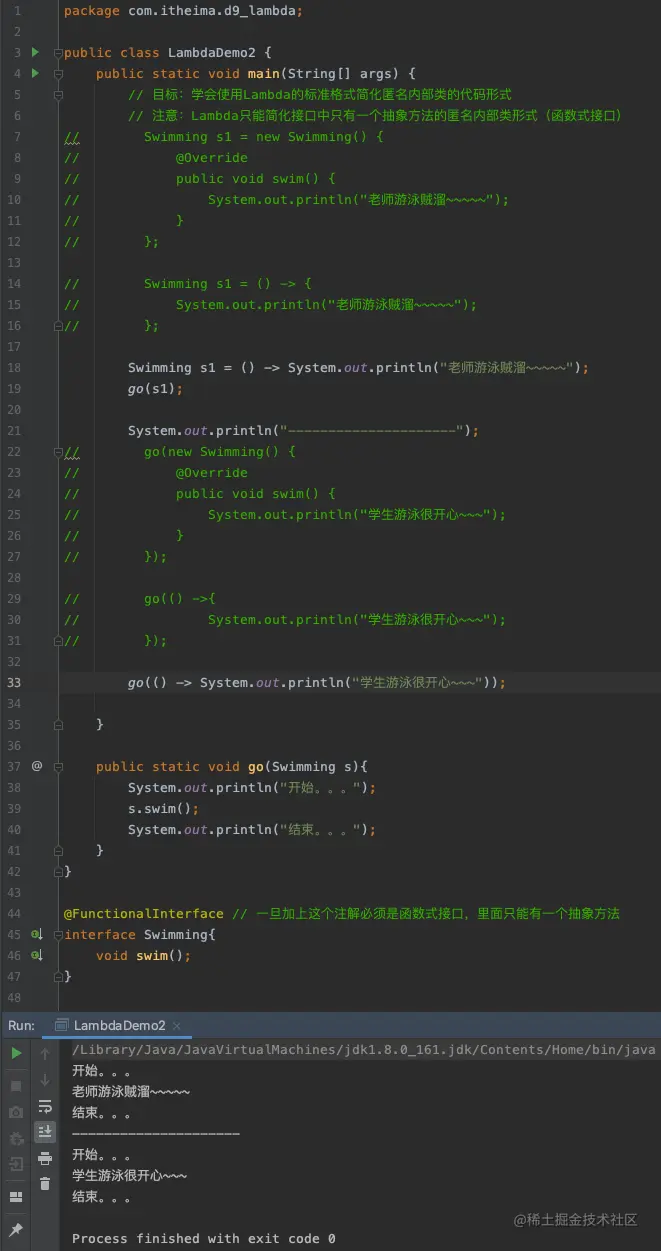Click the class closing fold marker on line 42
Screen dimensions: 661x1251
[x=59, y=871]
